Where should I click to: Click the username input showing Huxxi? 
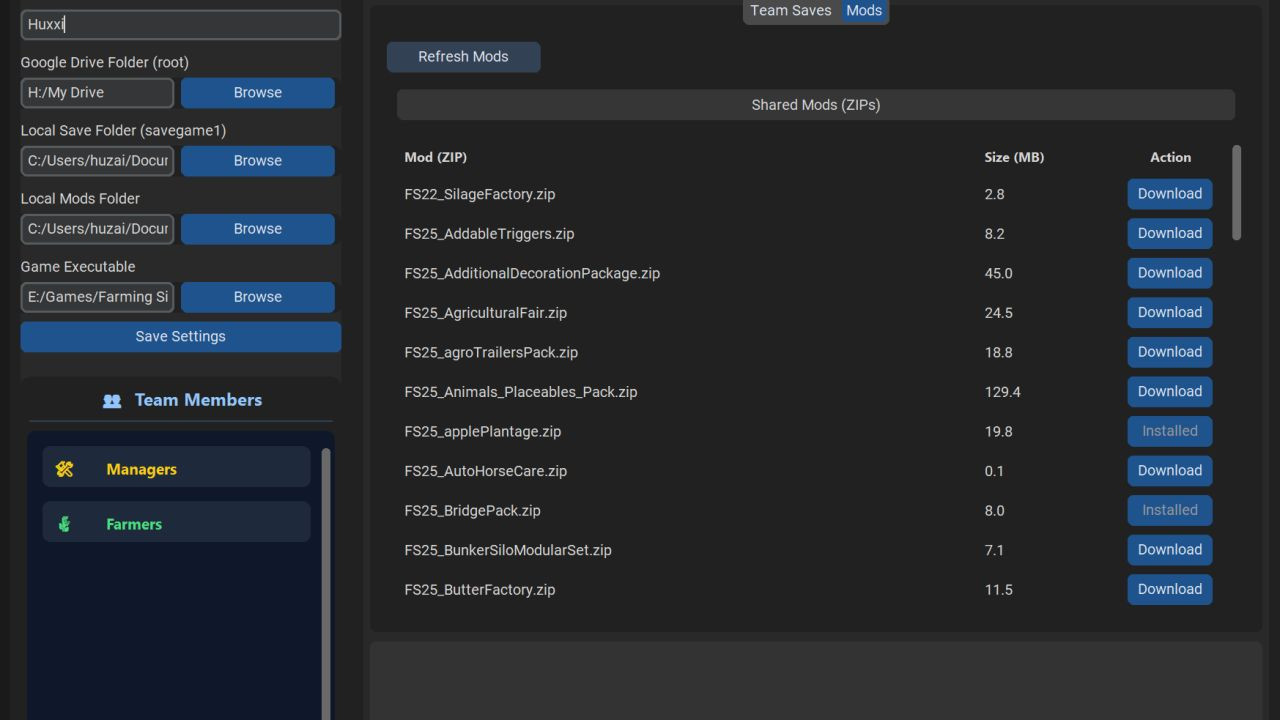click(180, 24)
